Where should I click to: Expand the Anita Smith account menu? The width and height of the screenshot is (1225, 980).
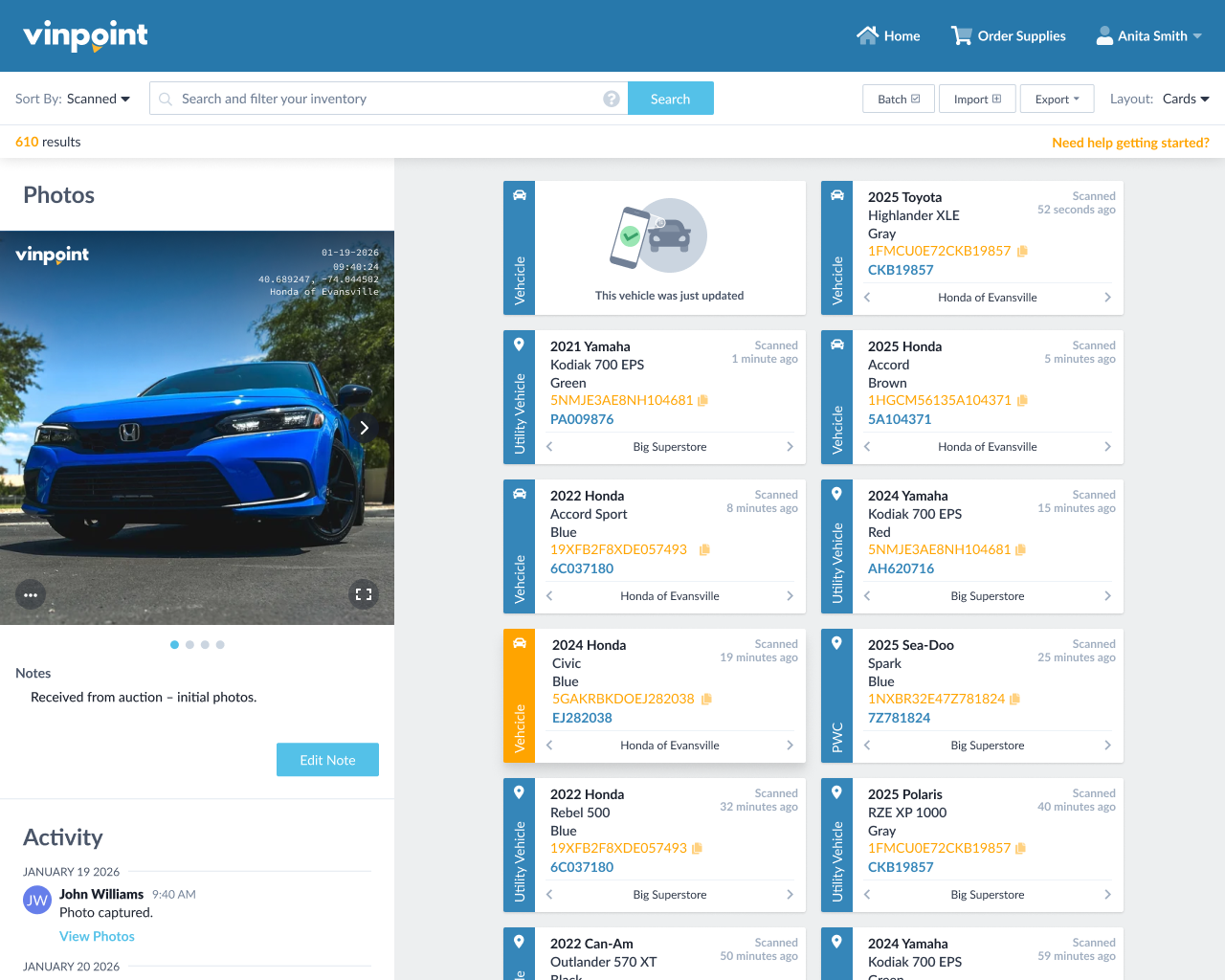1197,35
